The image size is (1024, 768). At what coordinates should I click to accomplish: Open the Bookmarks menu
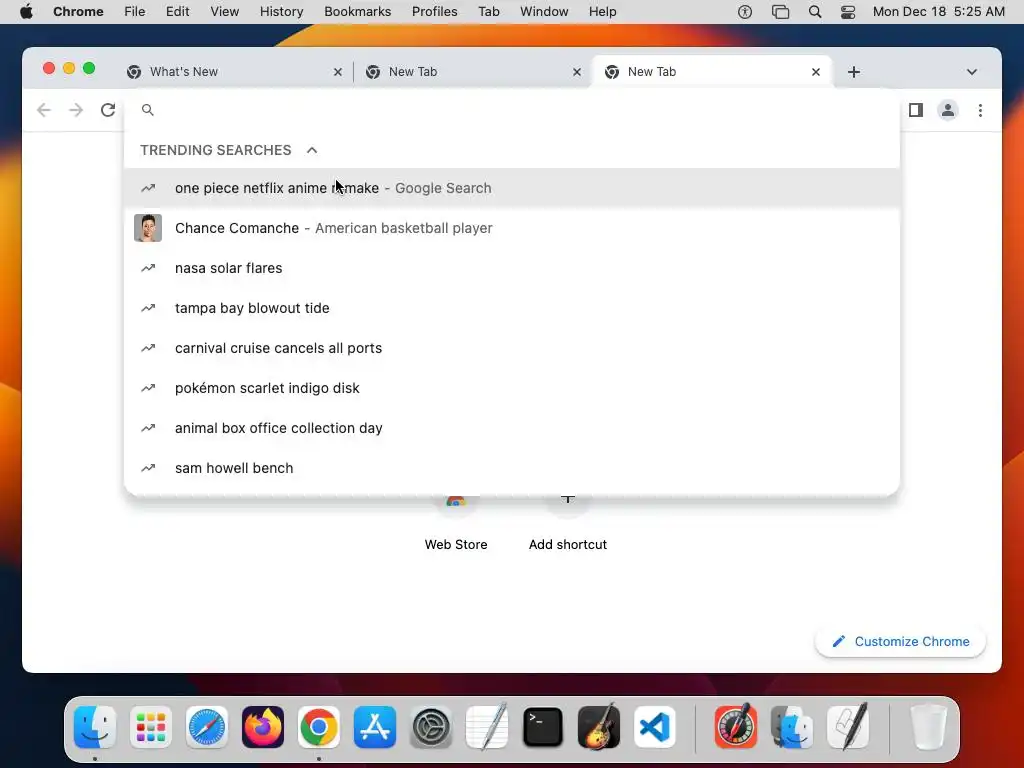pos(357,12)
